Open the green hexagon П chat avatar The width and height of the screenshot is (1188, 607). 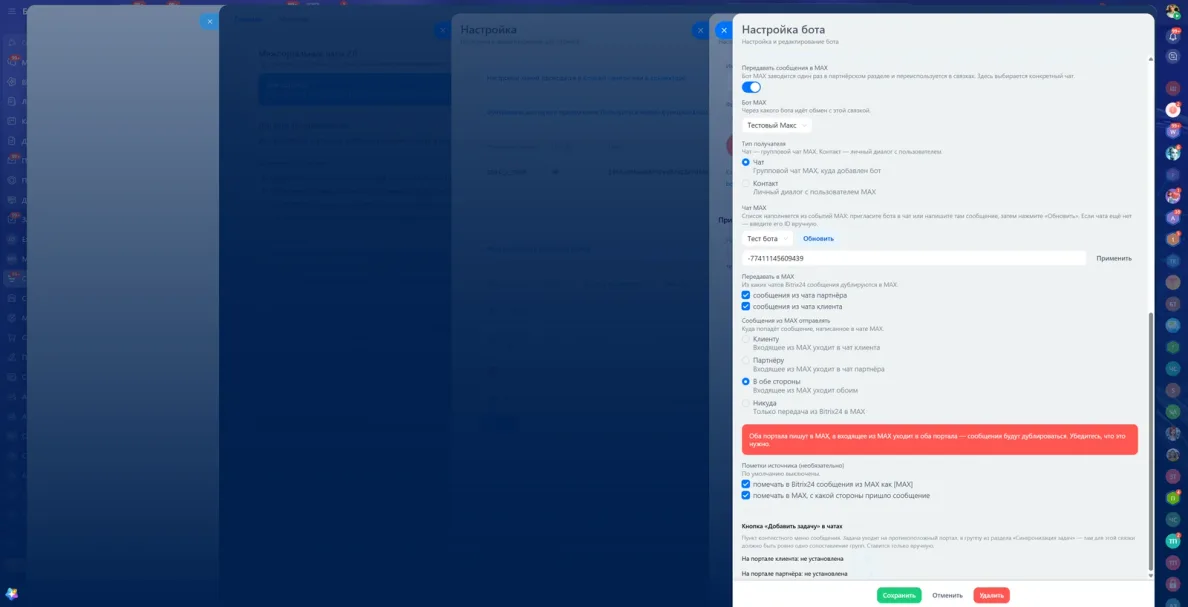pyautogui.click(x=1173, y=498)
